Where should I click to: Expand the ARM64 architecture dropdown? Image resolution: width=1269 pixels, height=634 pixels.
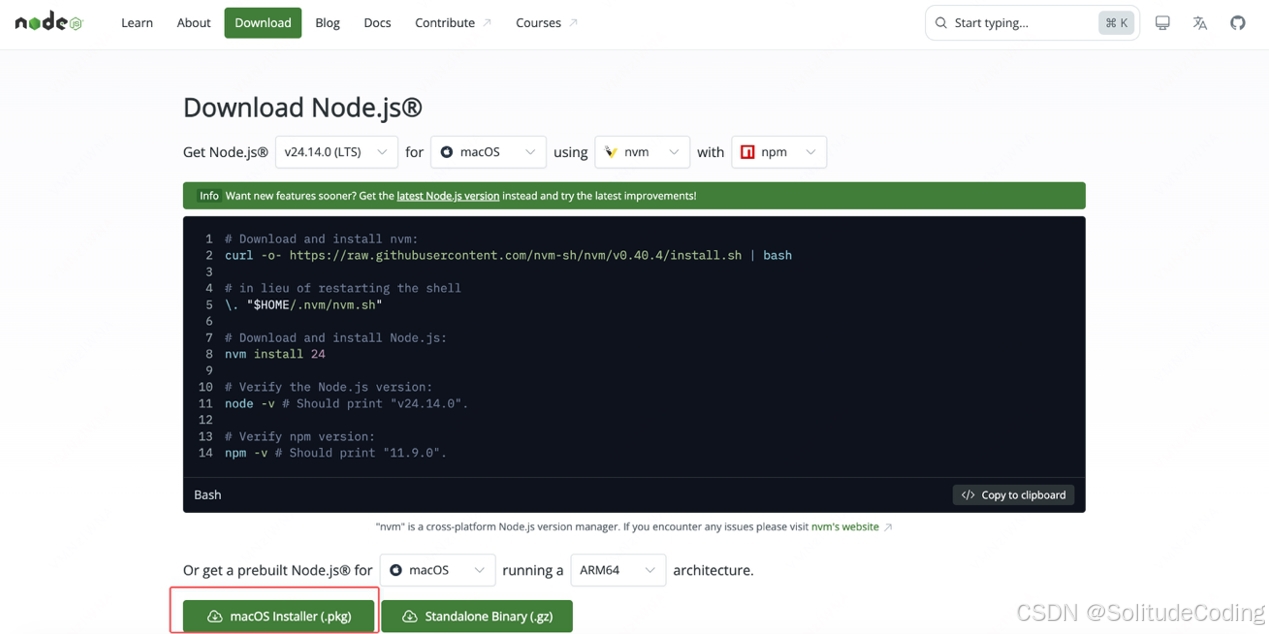tap(618, 570)
